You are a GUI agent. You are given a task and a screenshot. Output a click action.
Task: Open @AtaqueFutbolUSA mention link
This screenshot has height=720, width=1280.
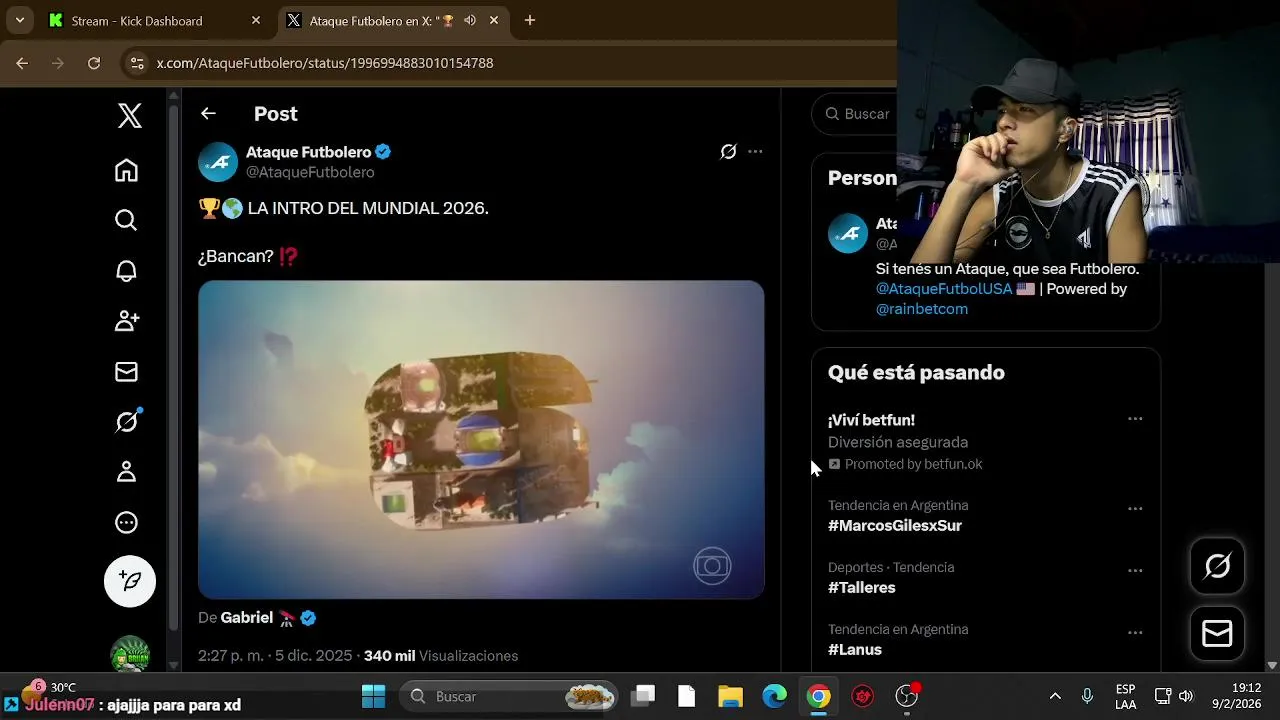[x=944, y=289]
